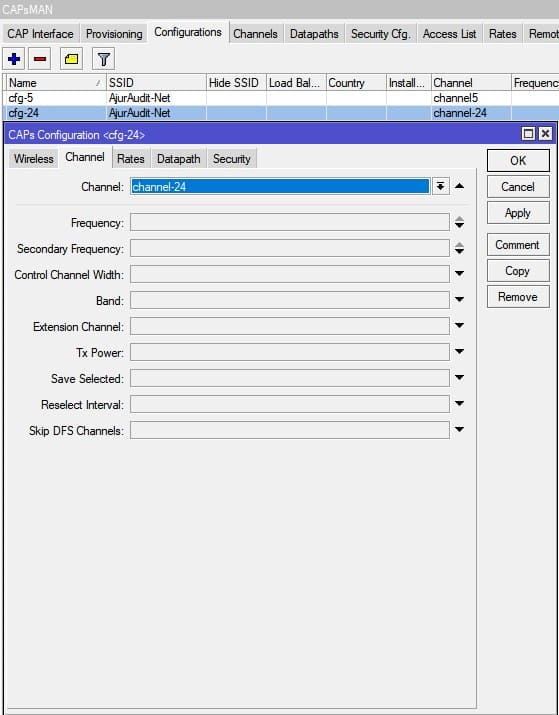
Task: Open Channel field dropdown list button
Action: (440, 186)
